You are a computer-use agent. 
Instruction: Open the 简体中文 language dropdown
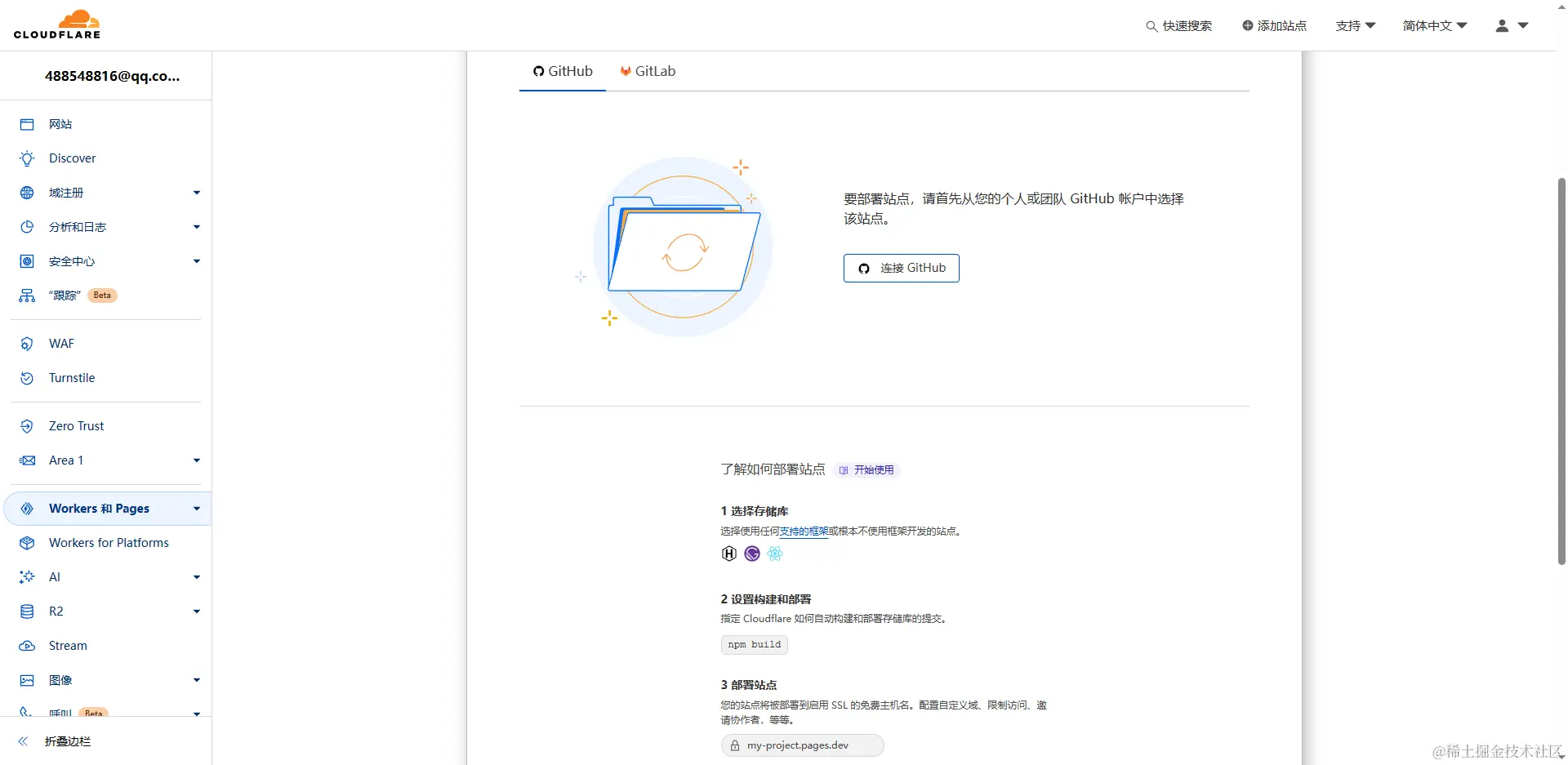click(1435, 25)
